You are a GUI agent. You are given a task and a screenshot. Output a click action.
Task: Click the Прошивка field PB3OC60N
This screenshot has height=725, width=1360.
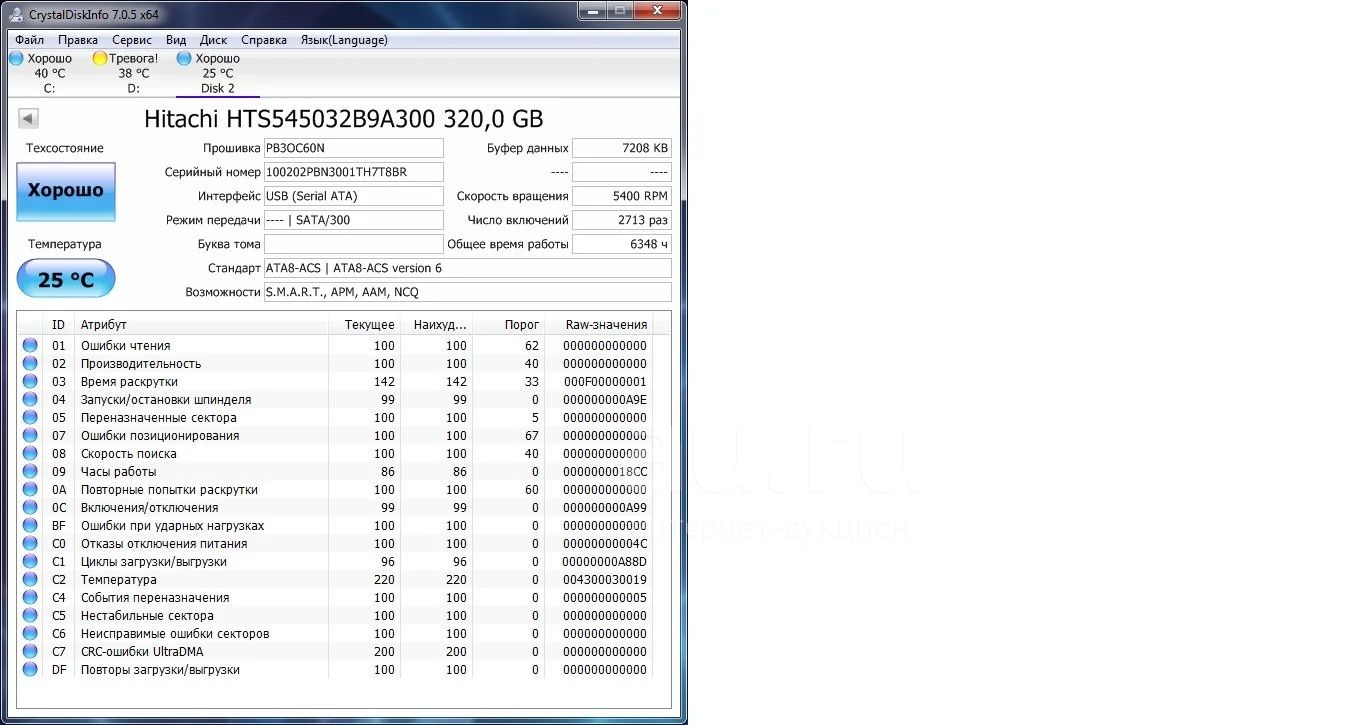tap(353, 148)
